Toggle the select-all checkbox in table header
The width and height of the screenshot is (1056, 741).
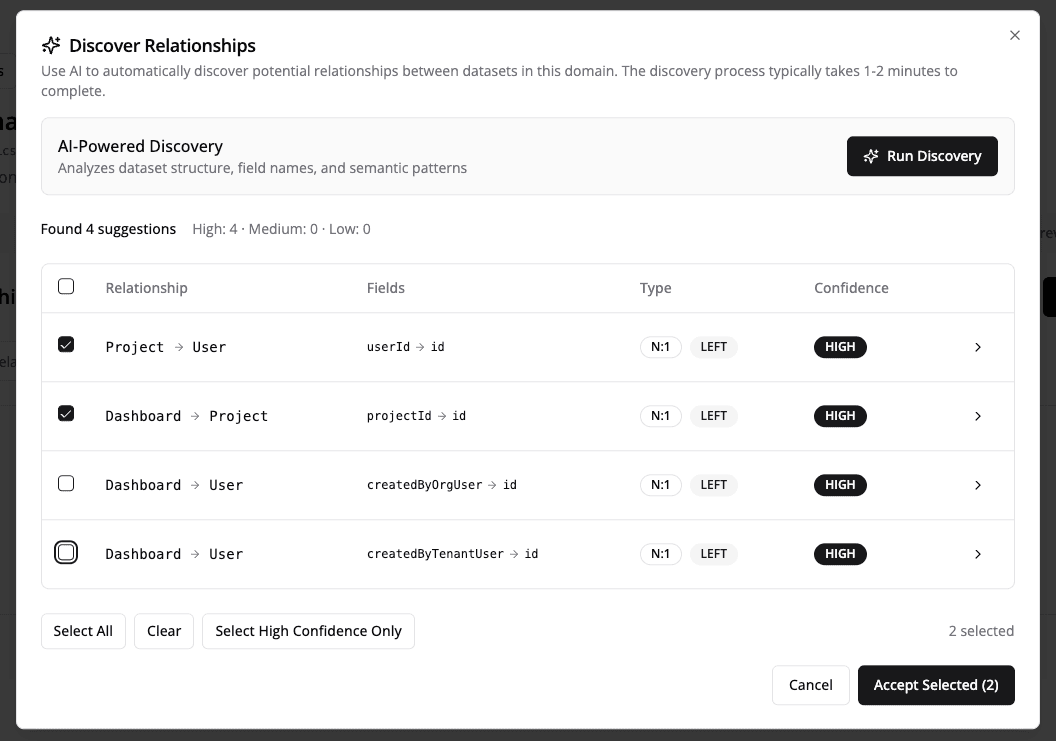click(66, 286)
